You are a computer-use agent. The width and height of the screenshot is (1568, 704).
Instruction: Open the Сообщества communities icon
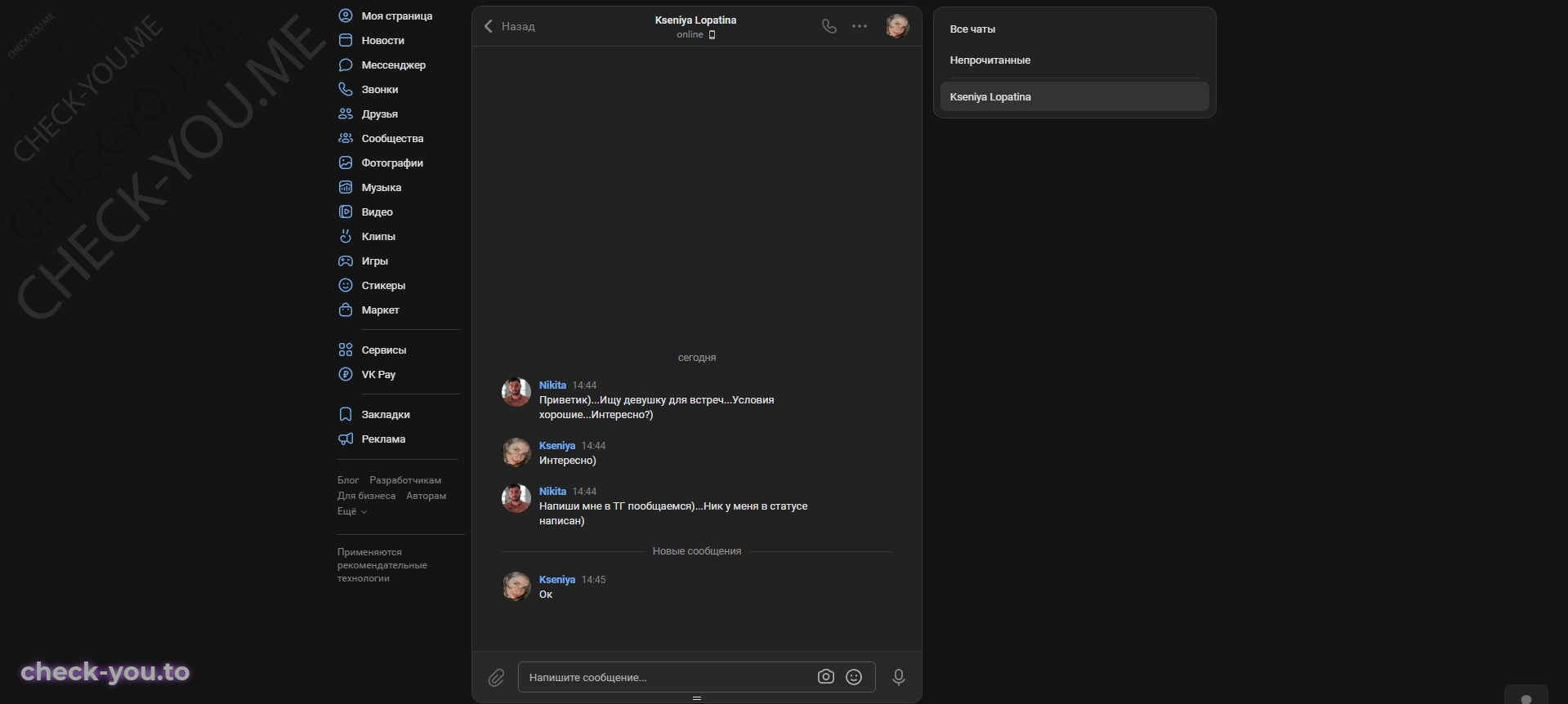click(346, 138)
